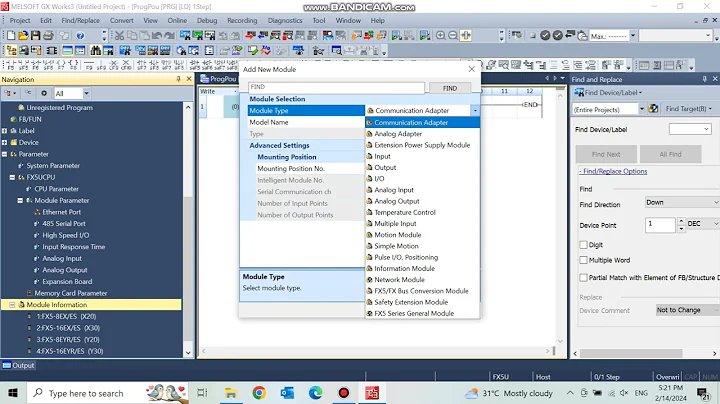Viewport: 720px width, 404px height.
Task: Close the Add New Module dialog
Action: click(x=472, y=69)
